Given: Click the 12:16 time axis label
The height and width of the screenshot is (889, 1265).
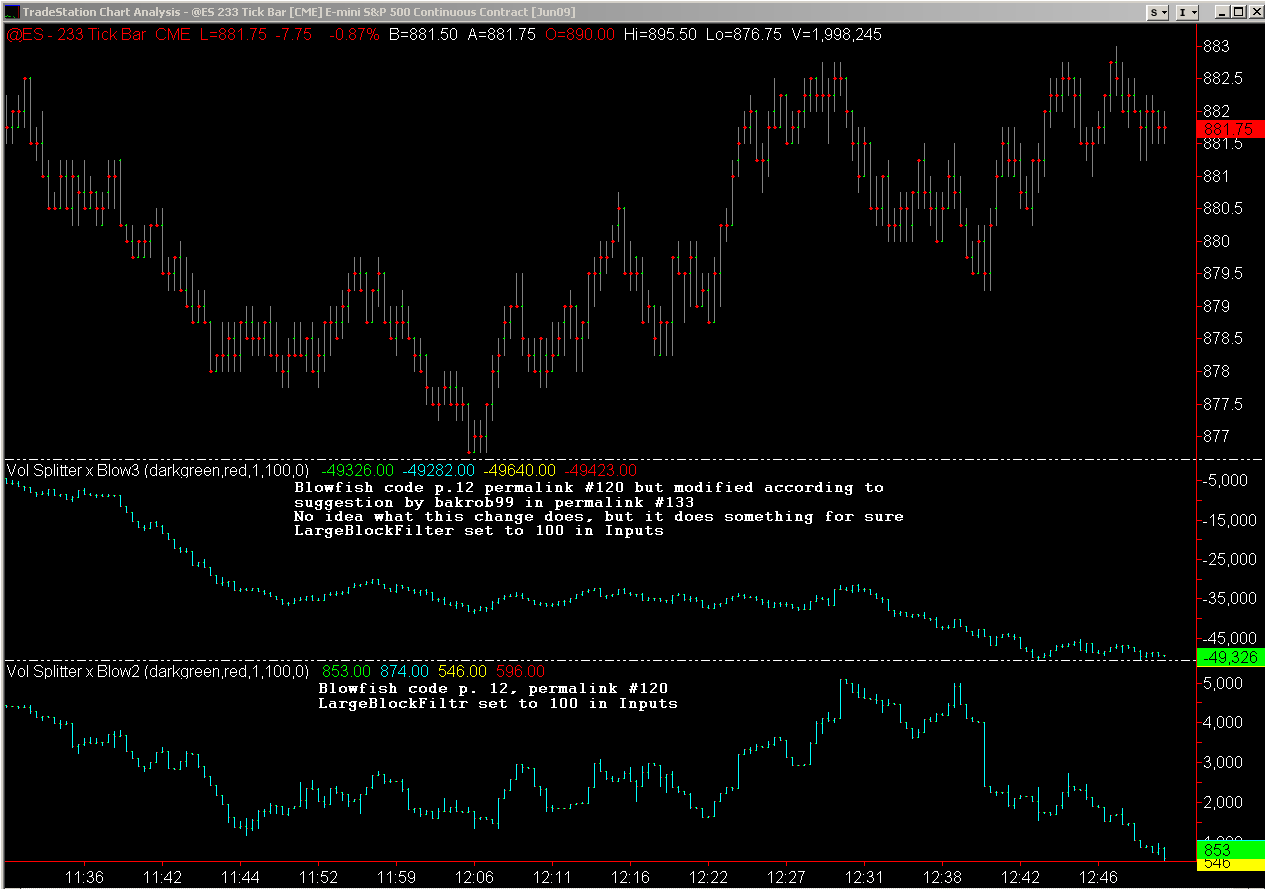Looking at the screenshot, I should pyautogui.click(x=629, y=877).
